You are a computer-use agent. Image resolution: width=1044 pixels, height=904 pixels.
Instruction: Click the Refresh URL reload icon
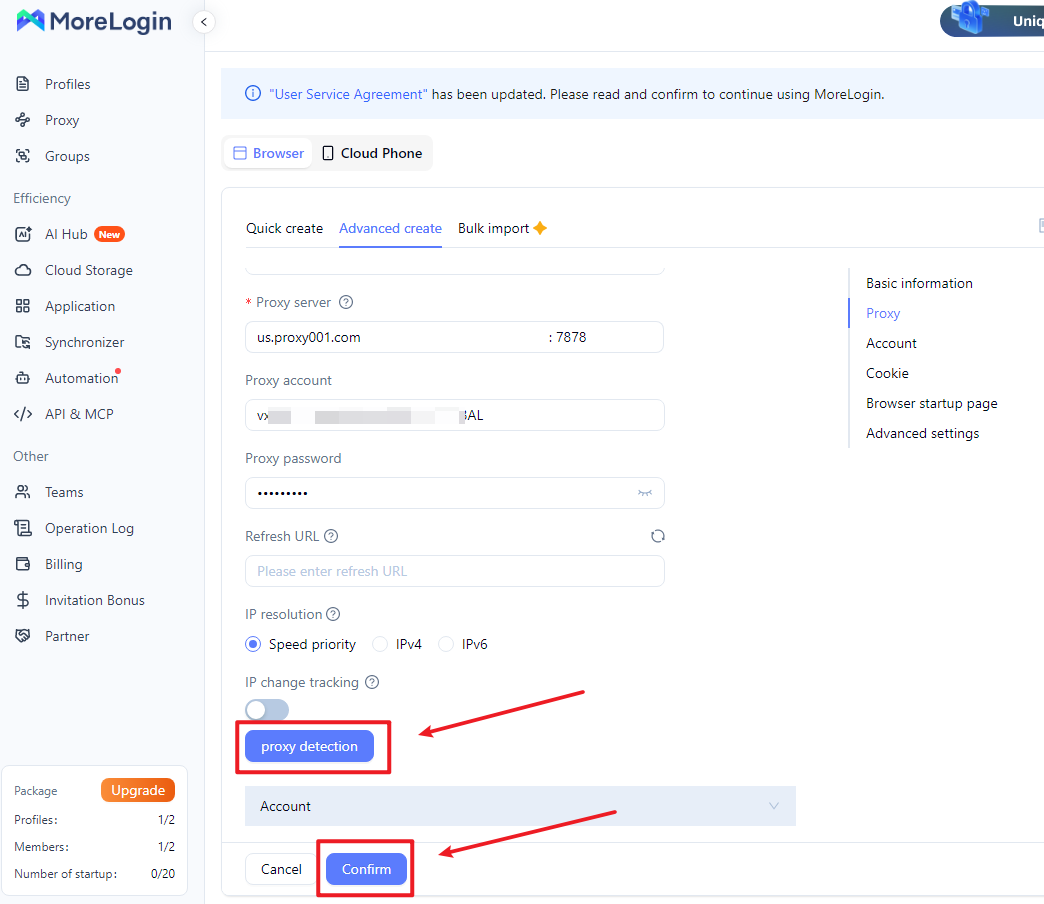click(658, 537)
